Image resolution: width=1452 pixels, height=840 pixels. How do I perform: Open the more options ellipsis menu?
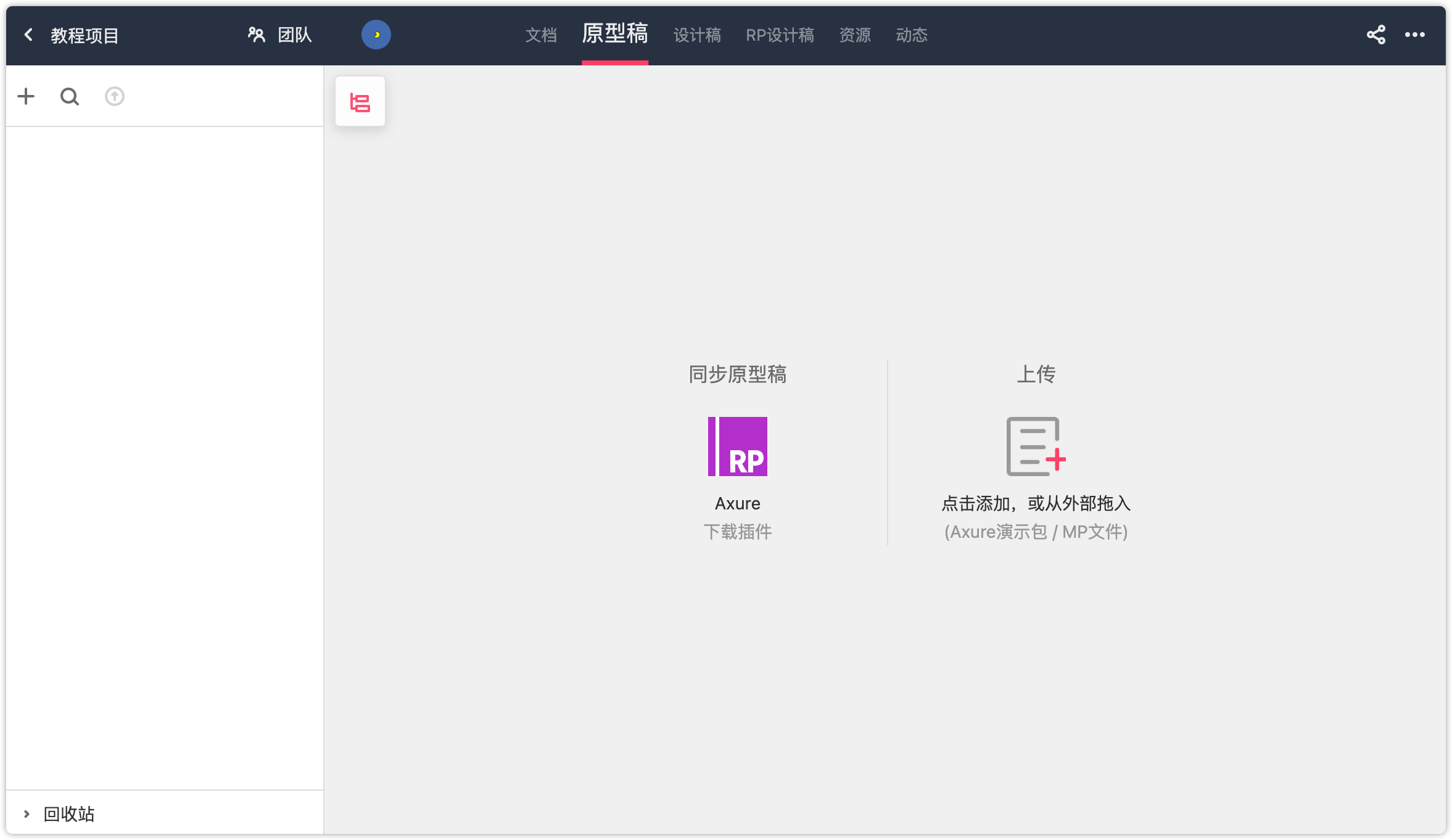(1415, 35)
